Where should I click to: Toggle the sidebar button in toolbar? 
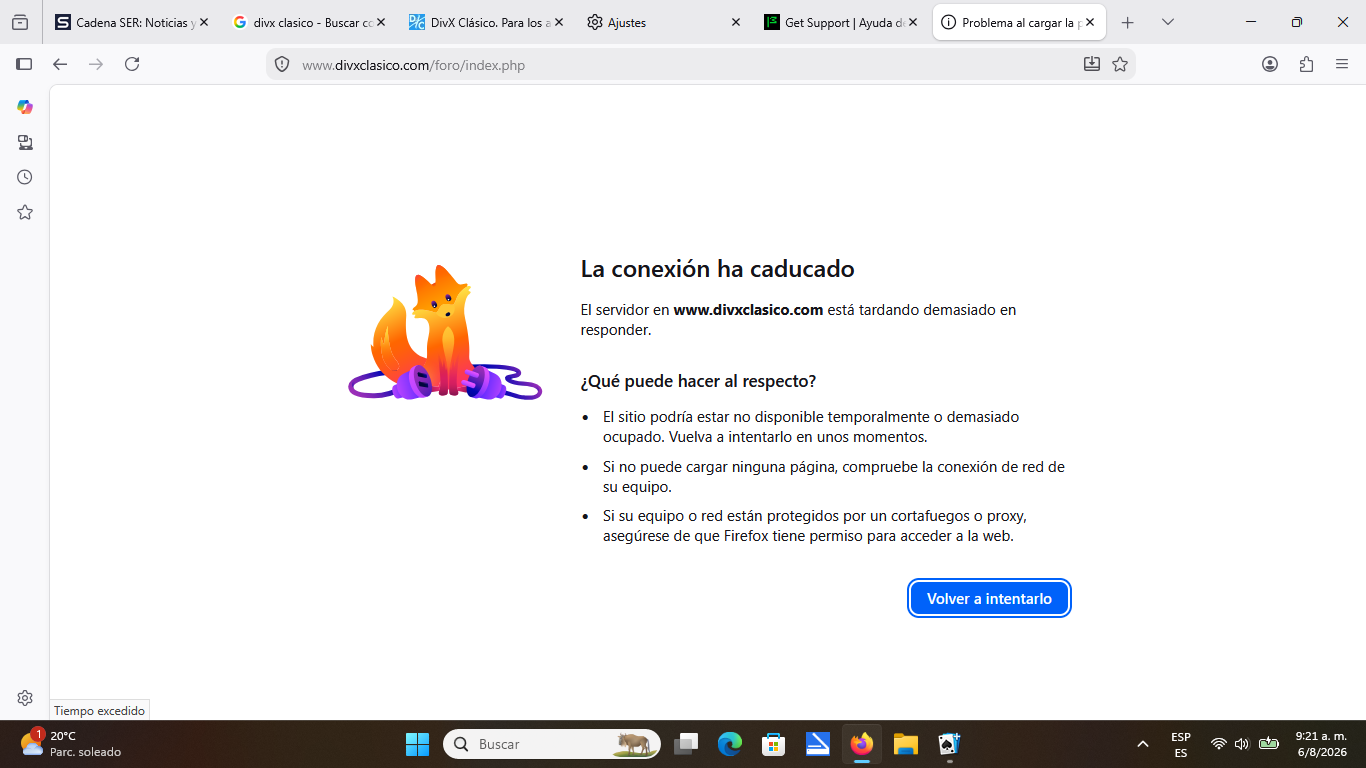24,64
